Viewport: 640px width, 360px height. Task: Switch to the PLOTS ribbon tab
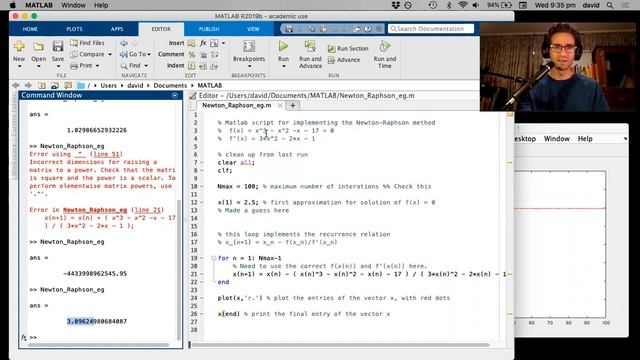(x=74, y=29)
